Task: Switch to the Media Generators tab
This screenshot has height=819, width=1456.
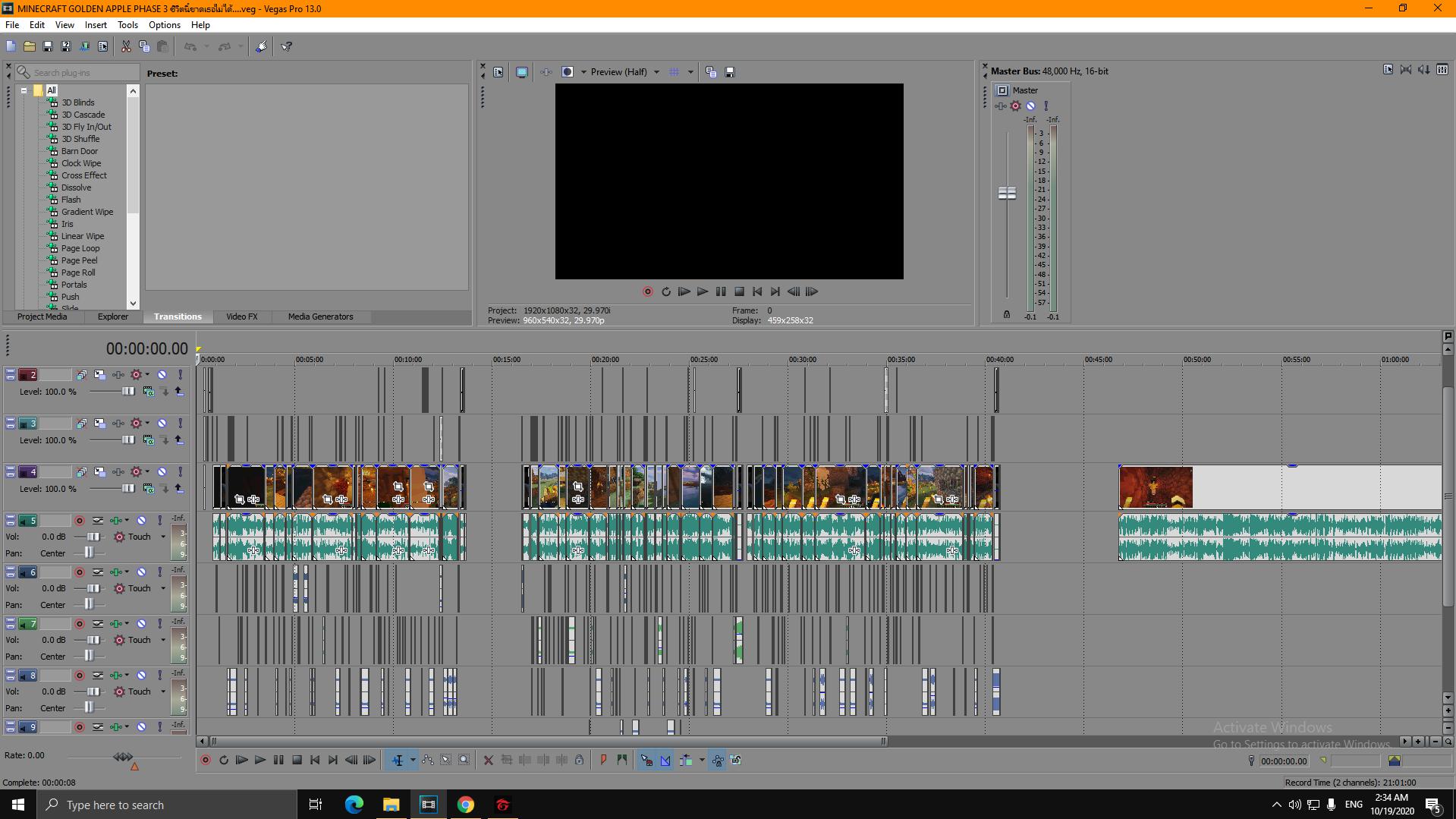Action: [320, 317]
